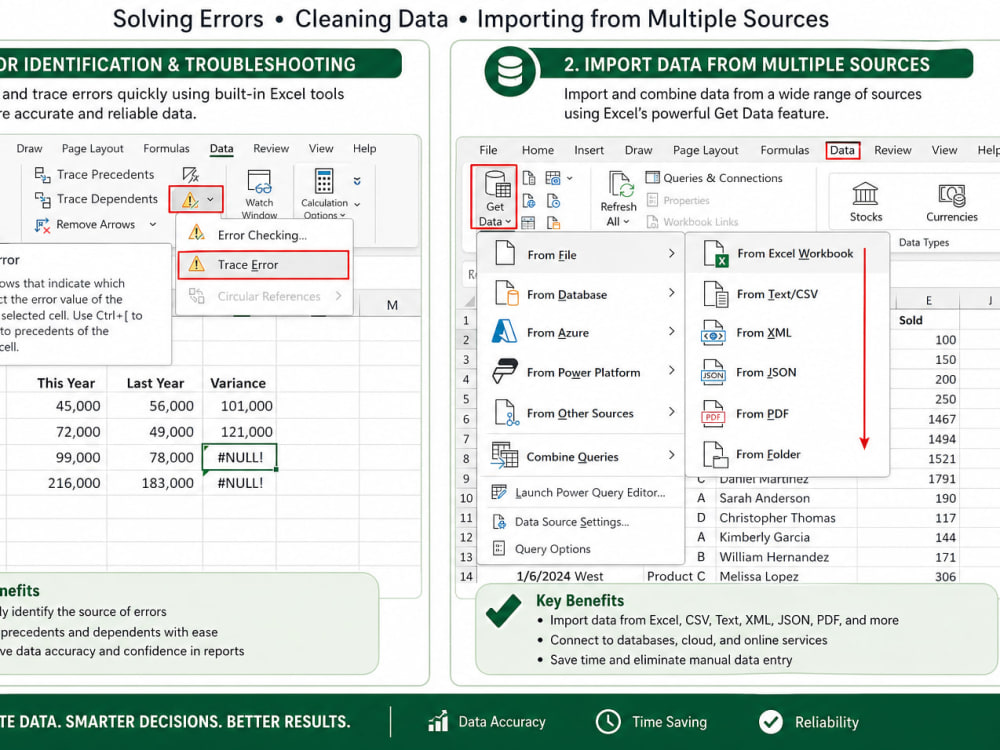Open the Insert tab
Screen dimensions: 1000x750
coord(589,151)
